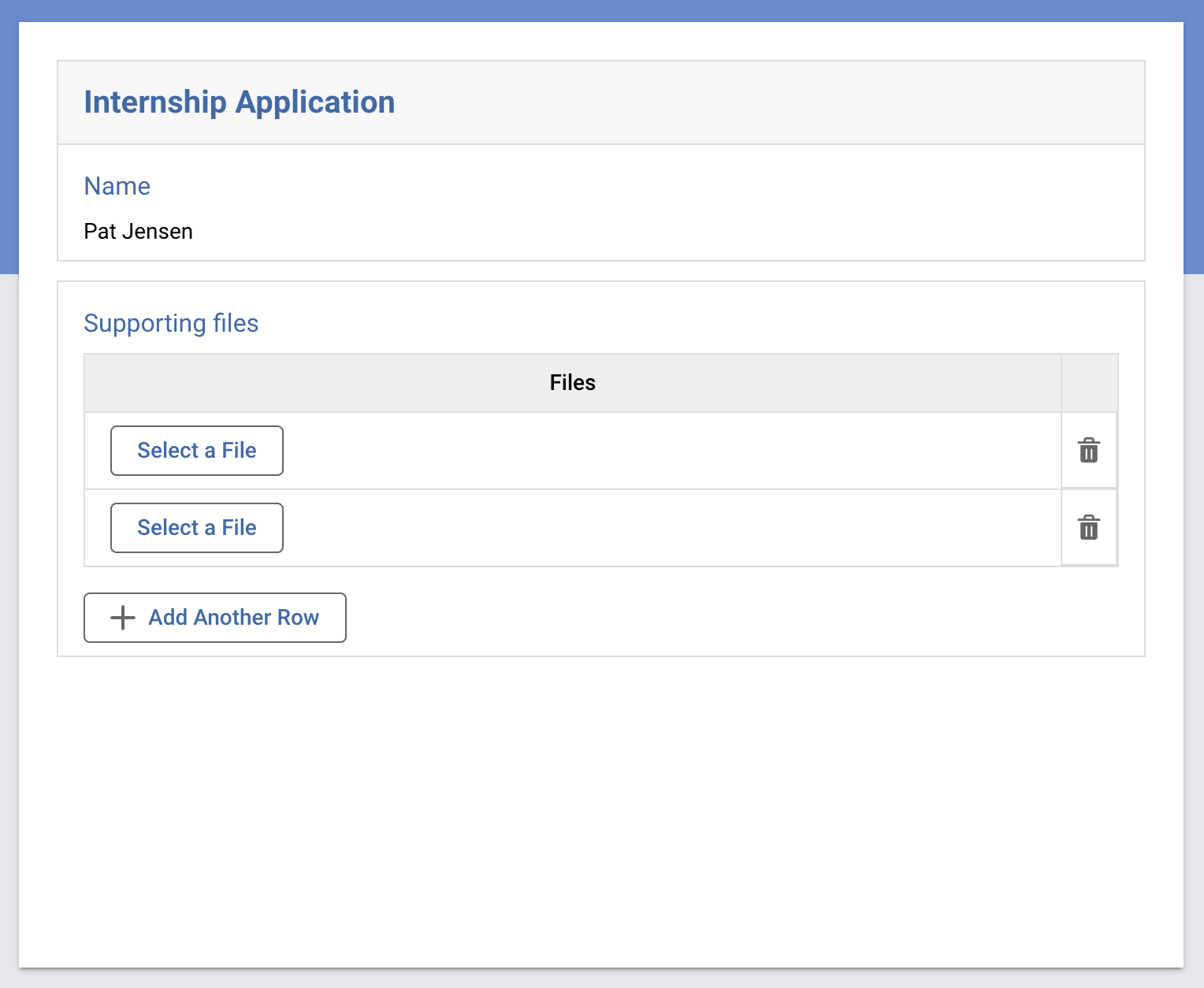
Task: Click the Internship Application title
Action: coord(239,102)
